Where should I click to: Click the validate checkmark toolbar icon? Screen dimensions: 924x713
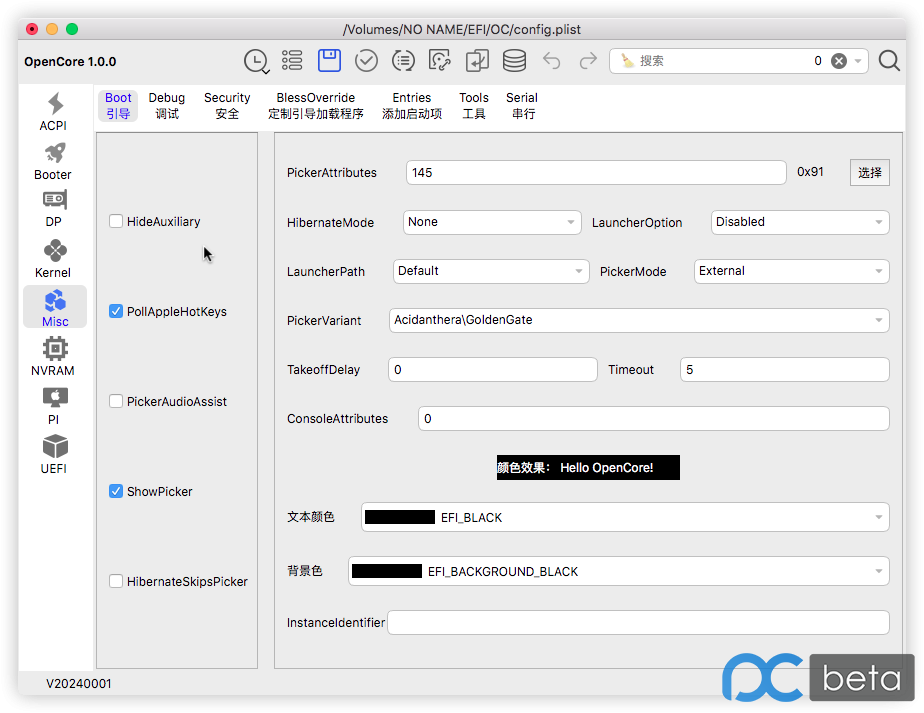tap(366, 61)
